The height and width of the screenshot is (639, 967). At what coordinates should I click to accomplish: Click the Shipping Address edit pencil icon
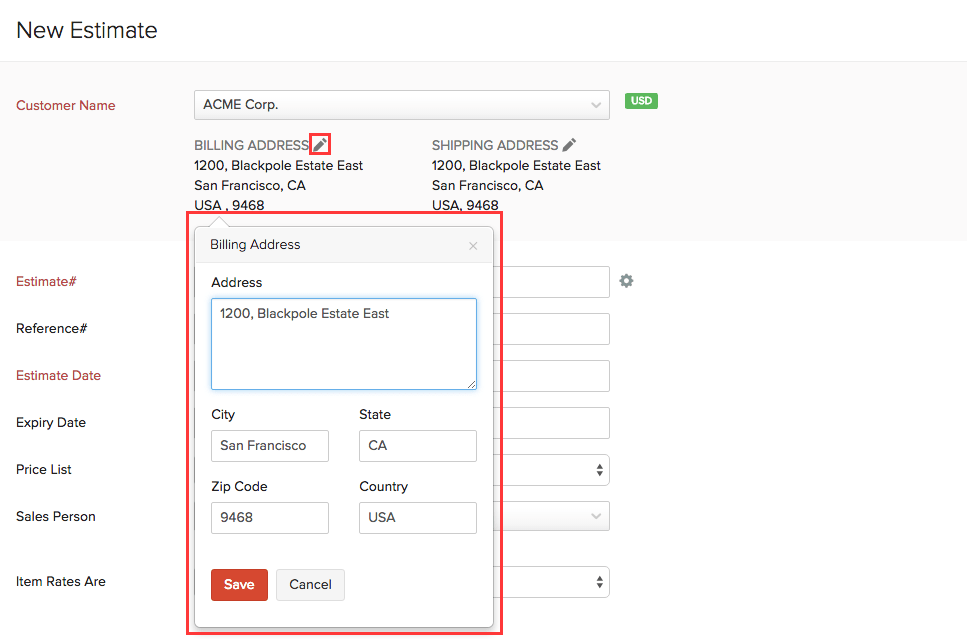pyautogui.click(x=570, y=145)
